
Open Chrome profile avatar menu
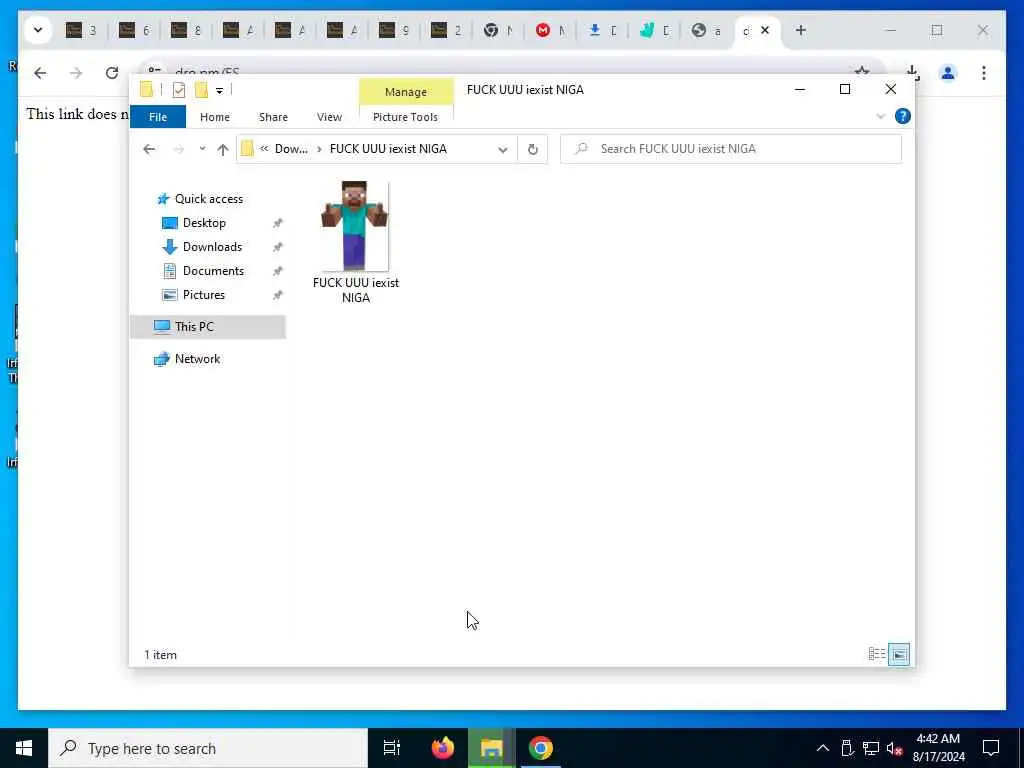click(x=948, y=73)
